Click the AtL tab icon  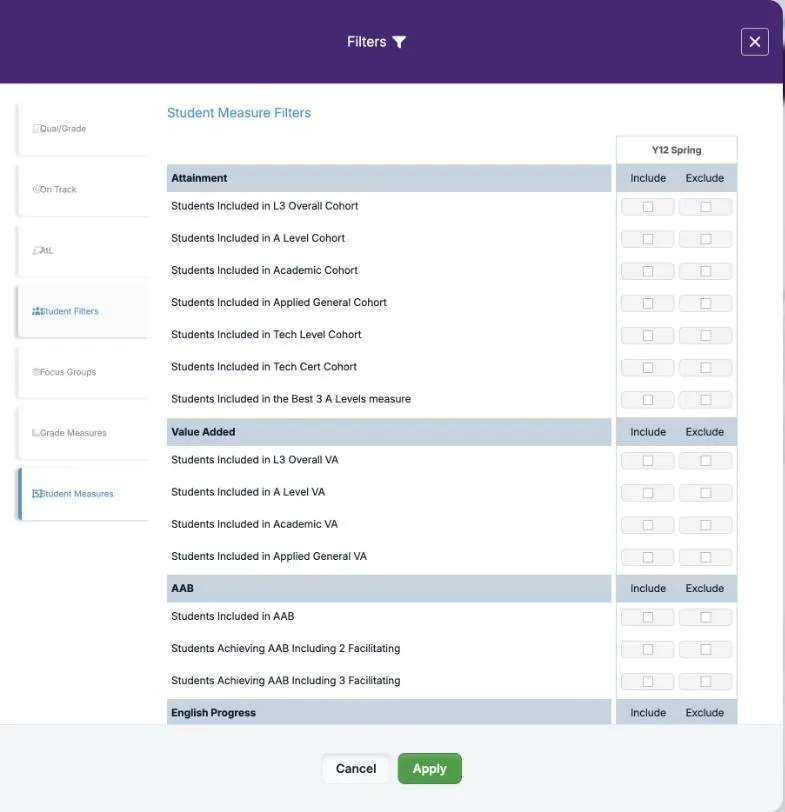pyautogui.click(x=36, y=251)
